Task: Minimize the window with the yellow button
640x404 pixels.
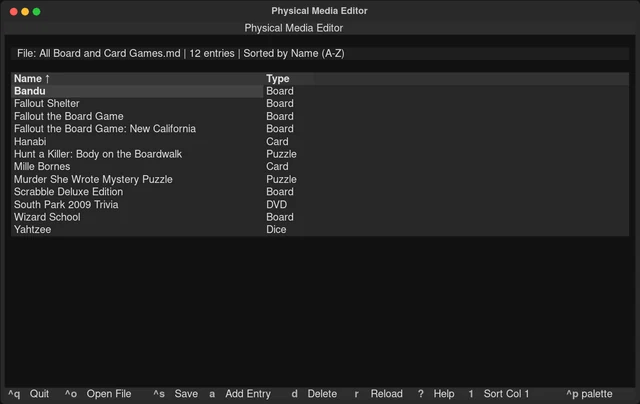Action: click(x=25, y=11)
